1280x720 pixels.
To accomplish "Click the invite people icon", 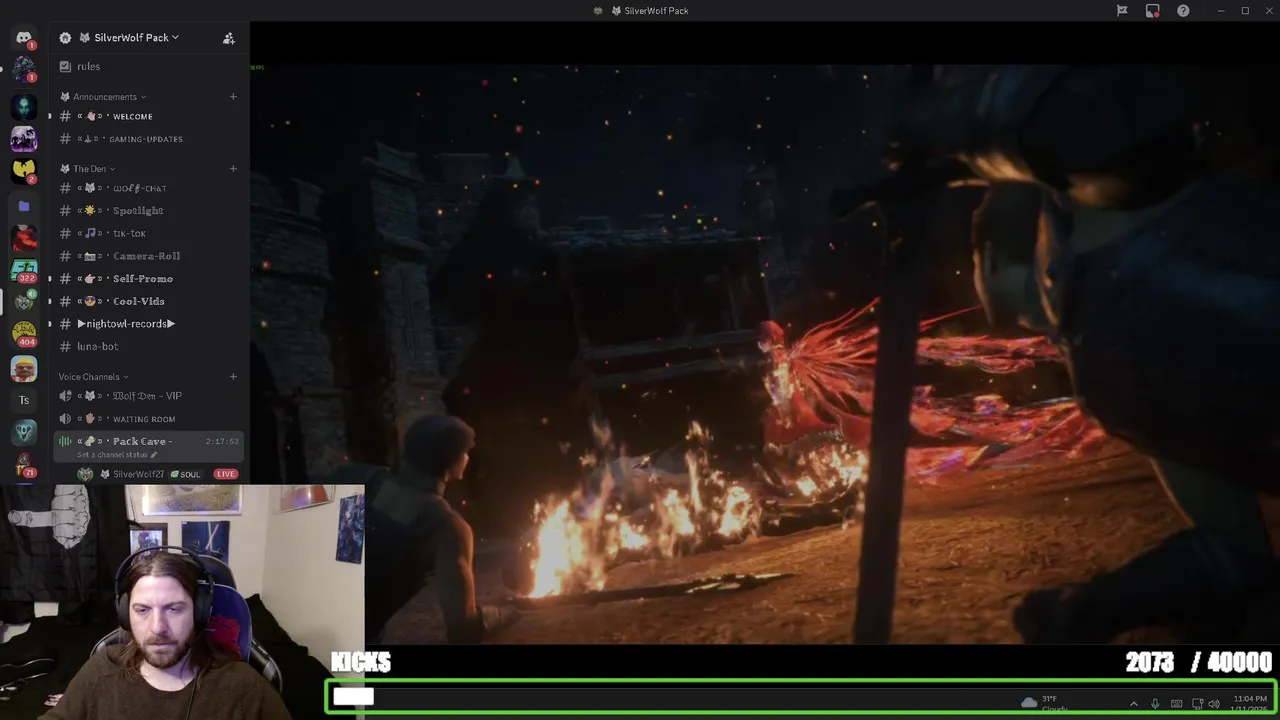I will pos(229,38).
